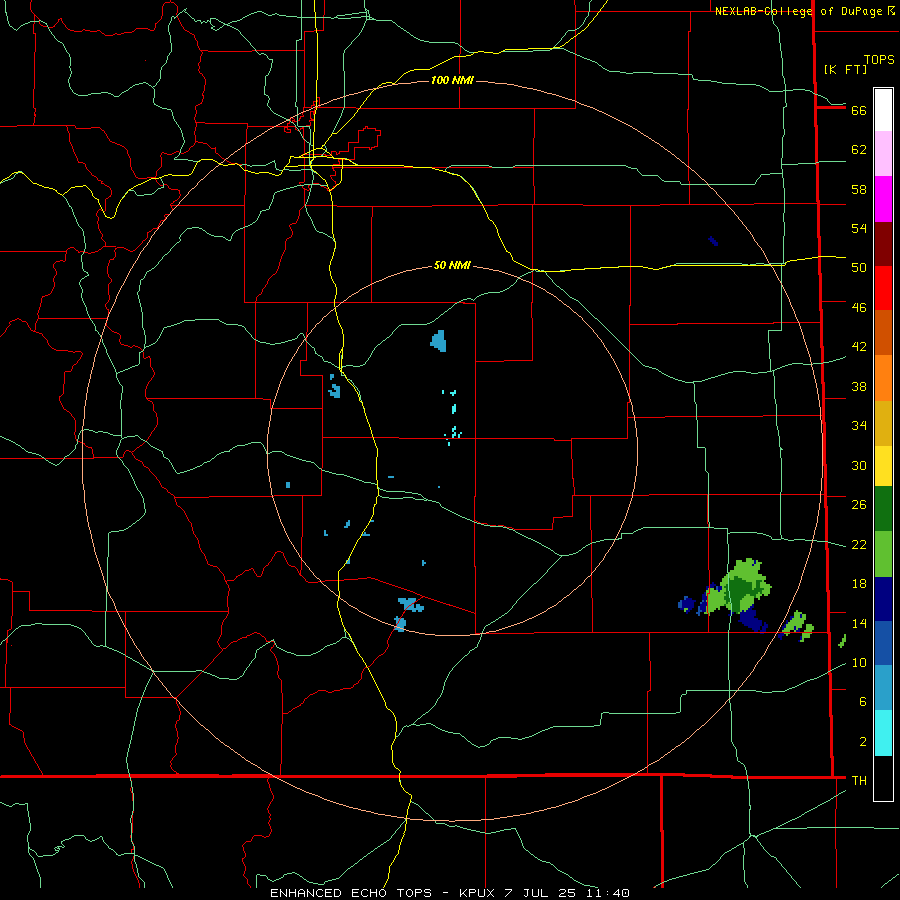This screenshot has width=900, height=900.
Task: Click the 42 value on the scale
Action: [859, 347]
